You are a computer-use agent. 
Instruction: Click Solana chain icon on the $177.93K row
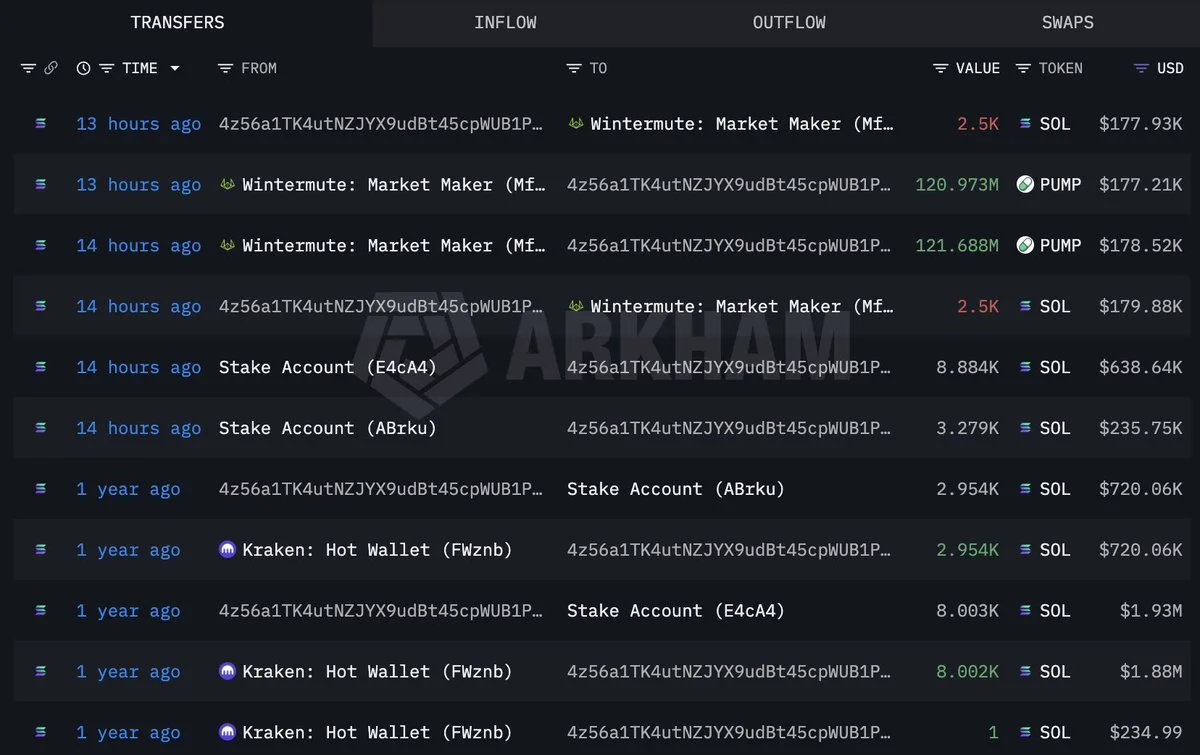40,124
